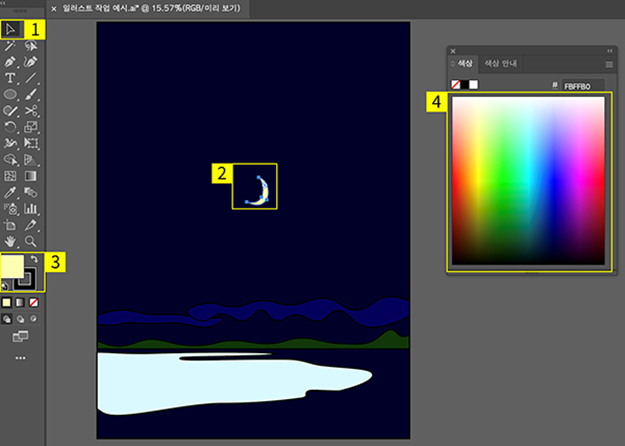Select the light blue lake shape
The width and height of the screenshot is (625, 446).
(207, 385)
